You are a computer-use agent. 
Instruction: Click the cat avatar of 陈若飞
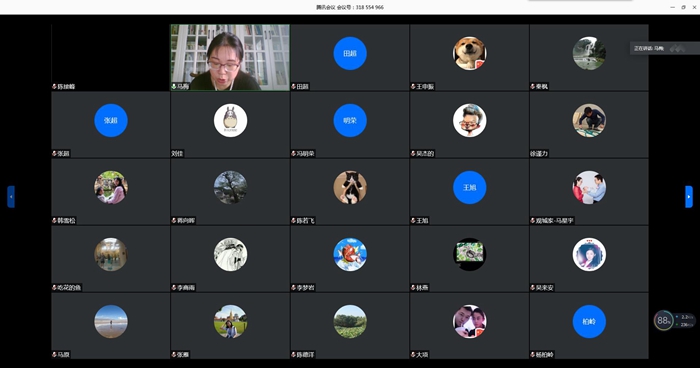[350, 187]
